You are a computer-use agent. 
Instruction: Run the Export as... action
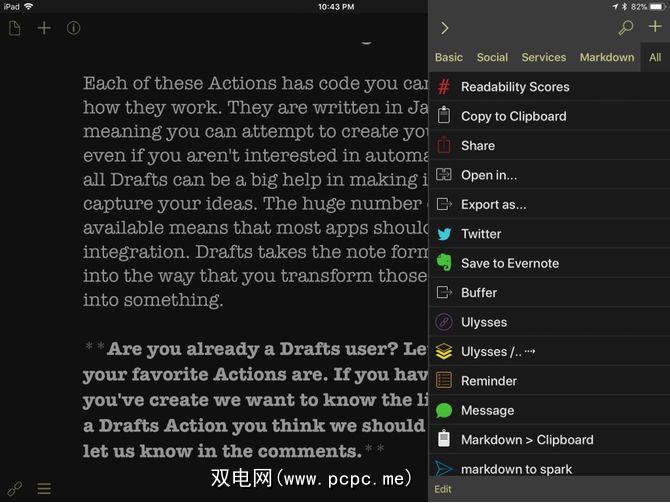coord(549,204)
